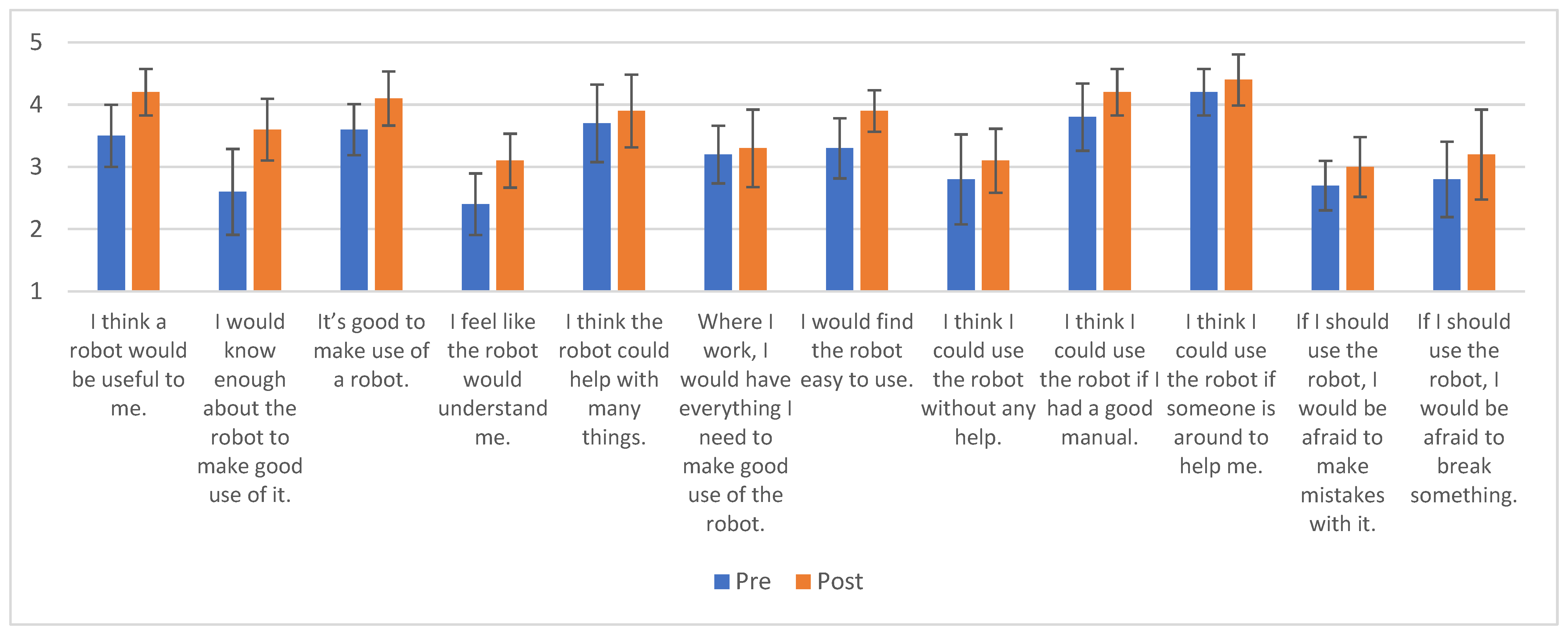The image size is (1568, 635).
Task: Click the y-axis label 5
Action: [x=36, y=42]
